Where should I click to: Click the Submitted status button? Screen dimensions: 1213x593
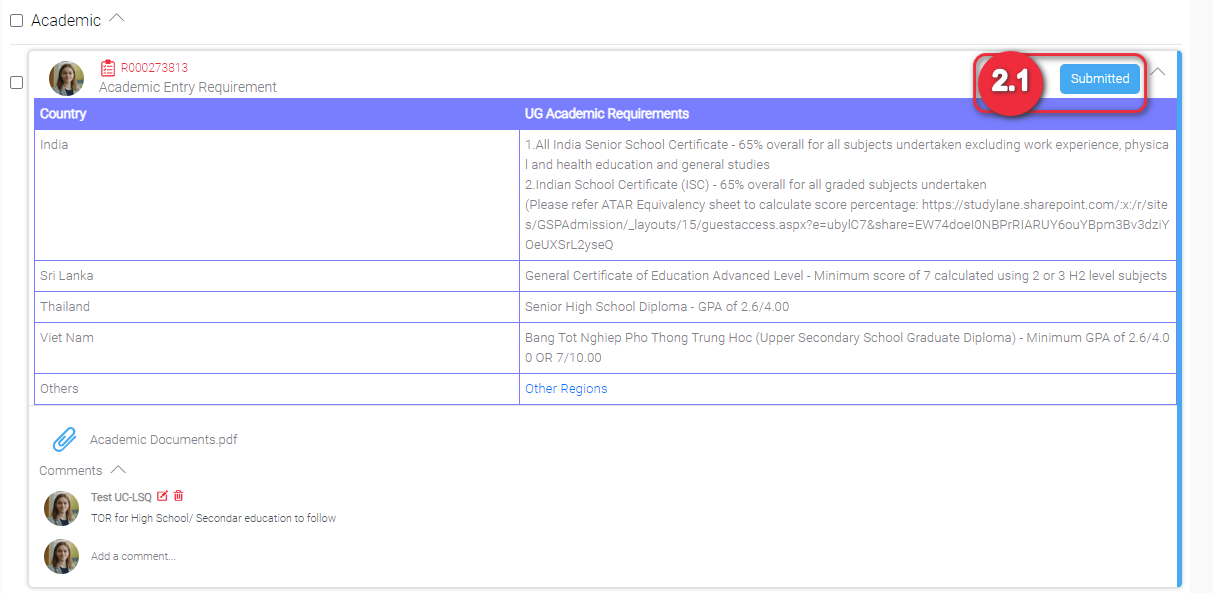[x=1099, y=79]
